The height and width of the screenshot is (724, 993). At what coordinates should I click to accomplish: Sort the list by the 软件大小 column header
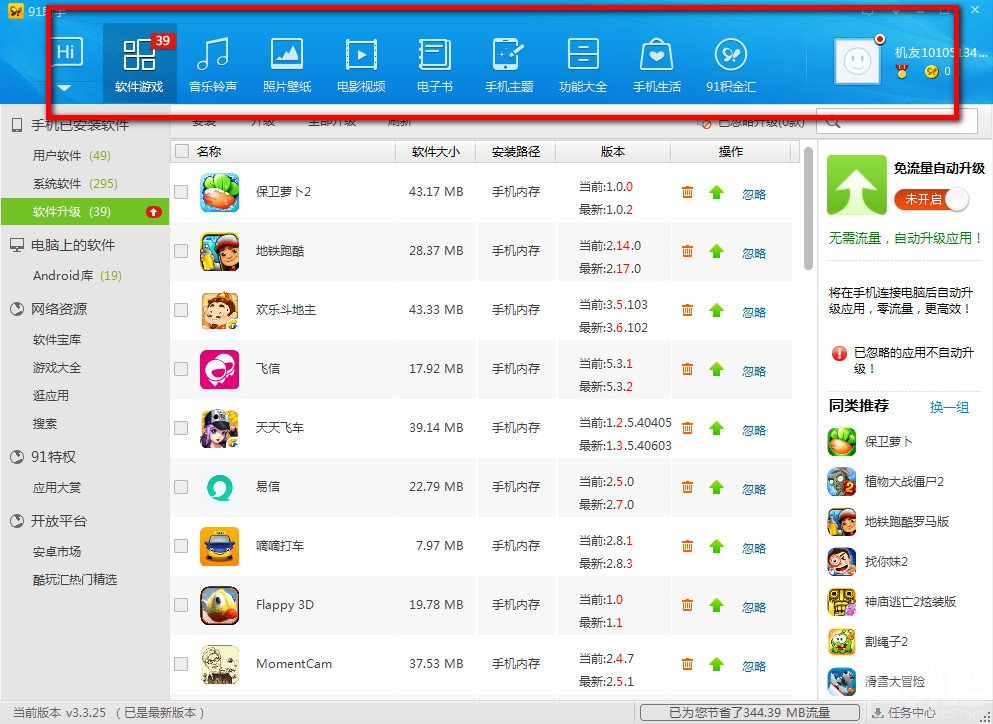[x=436, y=151]
